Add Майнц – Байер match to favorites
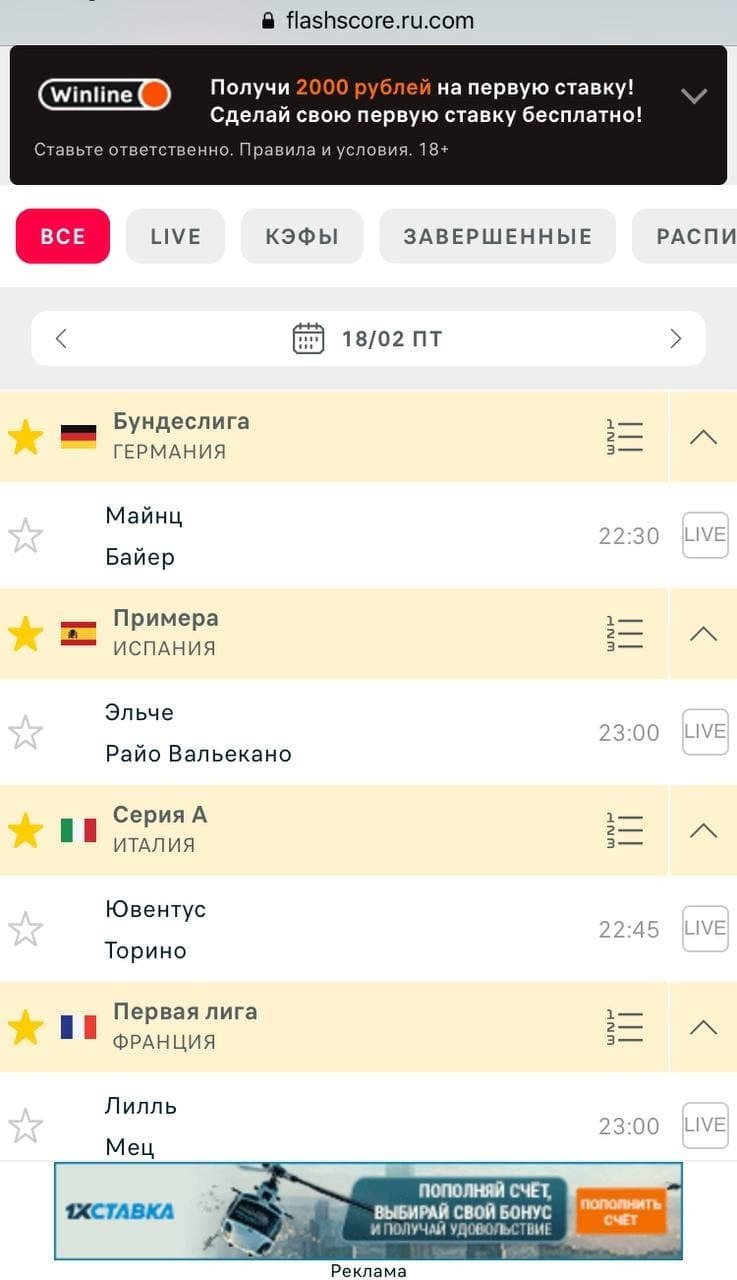The width and height of the screenshot is (737, 1280). coord(25,536)
